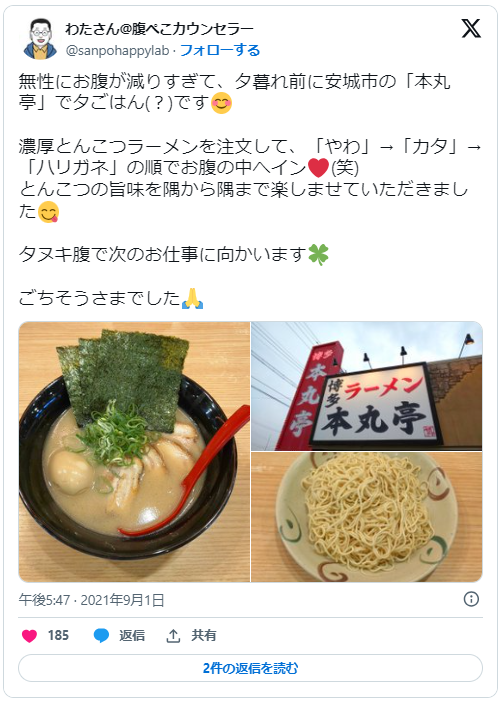Open the tonkotsu ramen bowl photo
This screenshot has height=702, width=501.
(134, 452)
